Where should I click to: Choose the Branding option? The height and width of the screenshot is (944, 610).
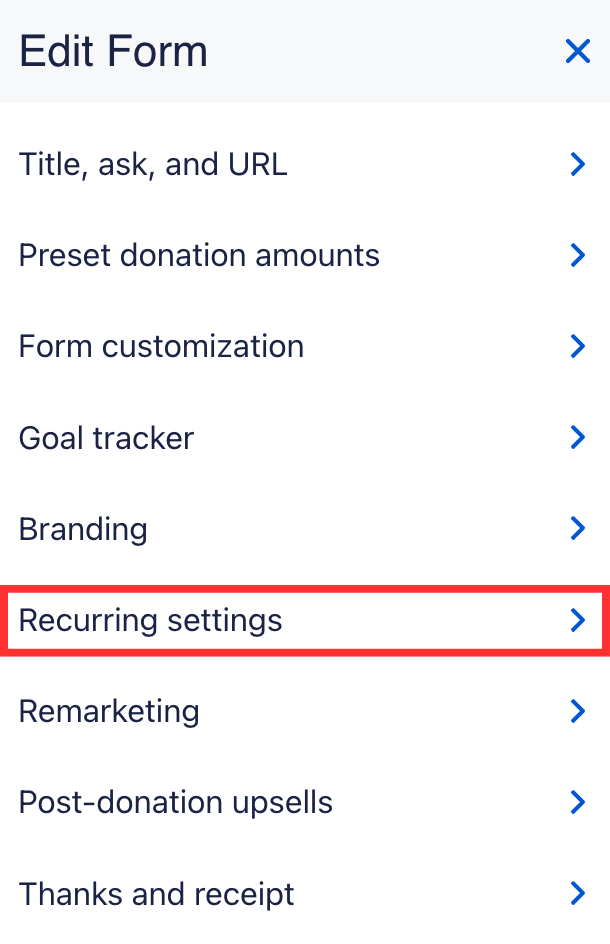83,528
